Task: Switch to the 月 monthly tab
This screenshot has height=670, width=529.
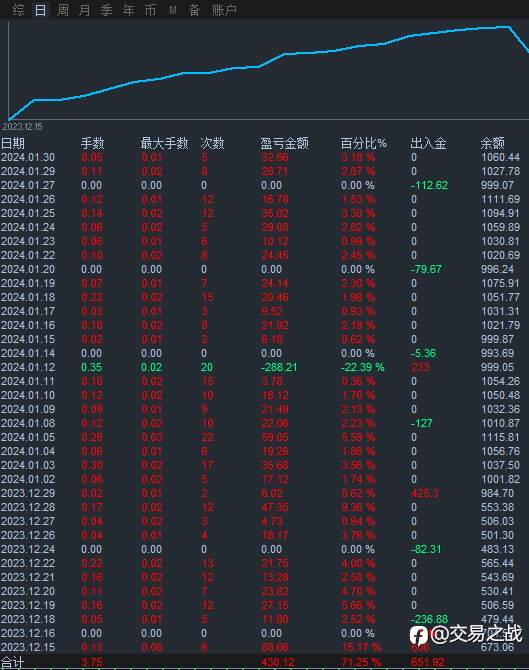Action: click(x=85, y=9)
